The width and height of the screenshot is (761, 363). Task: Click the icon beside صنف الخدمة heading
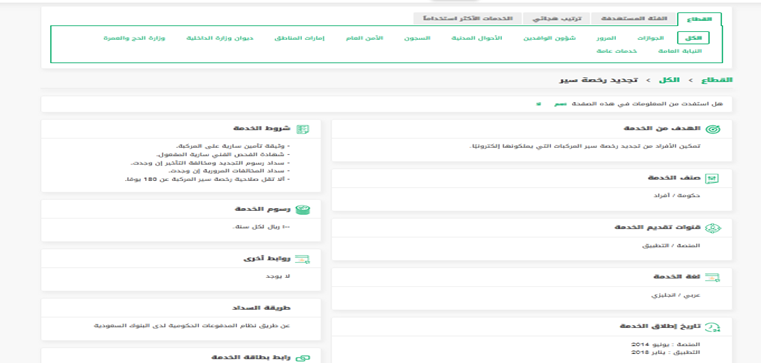712,179
